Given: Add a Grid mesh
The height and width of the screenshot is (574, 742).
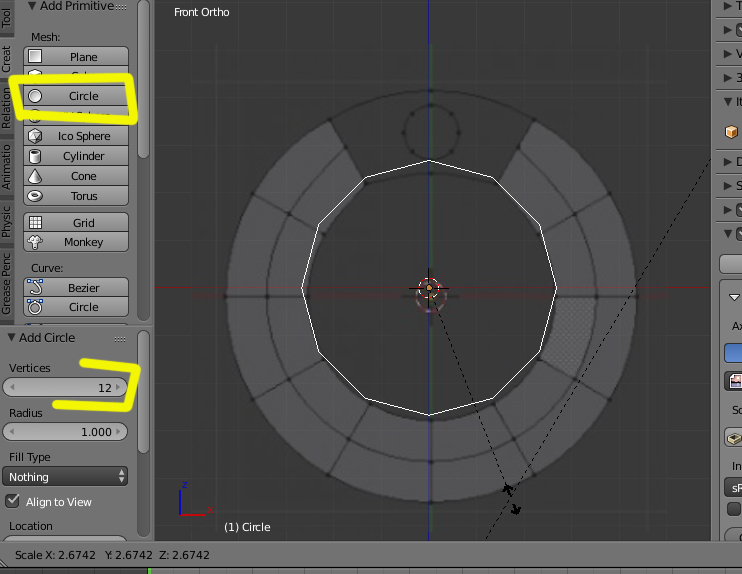Looking at the screenshot, I should pos(76,222).
